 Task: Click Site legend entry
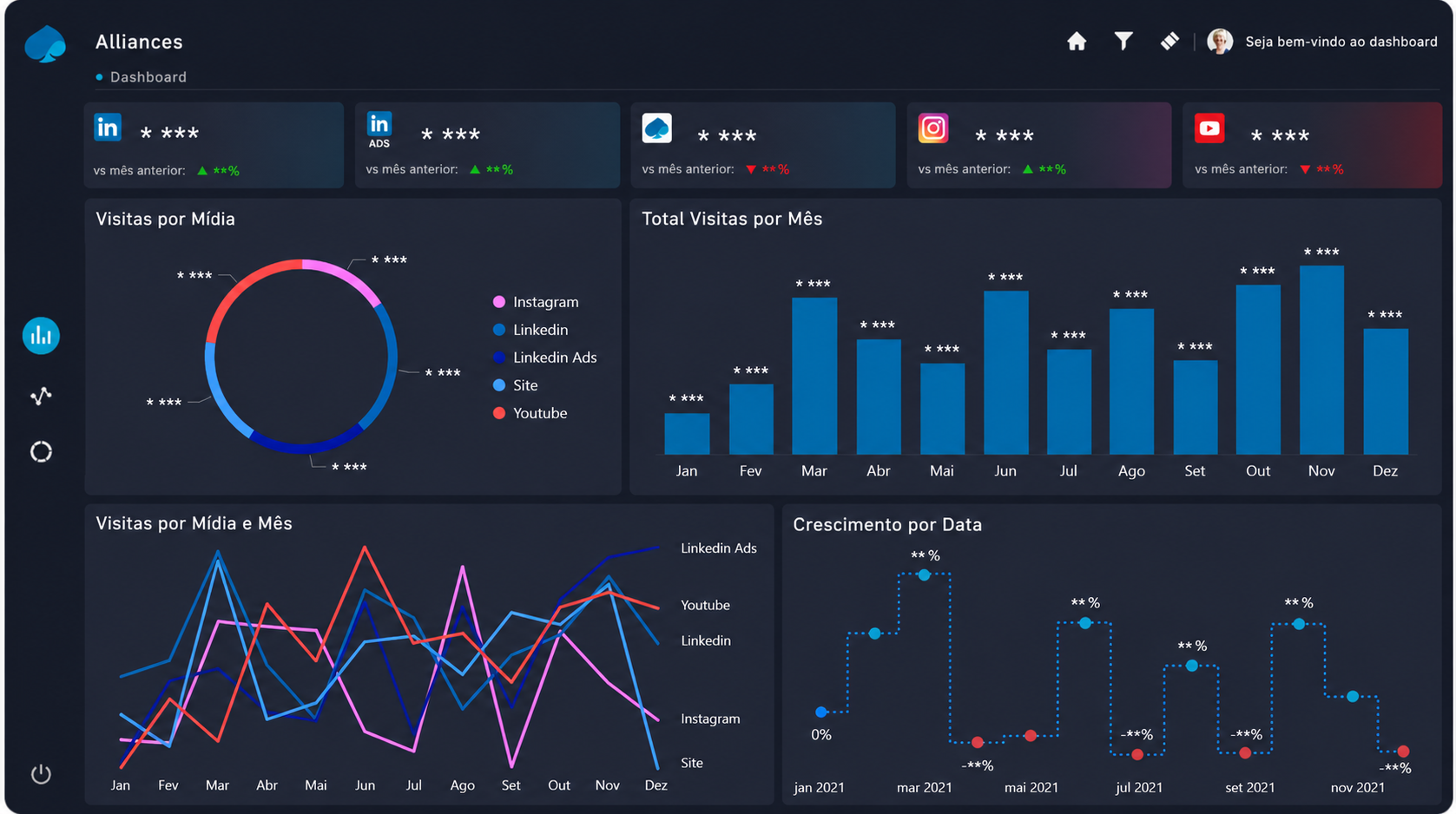(516, 385)
